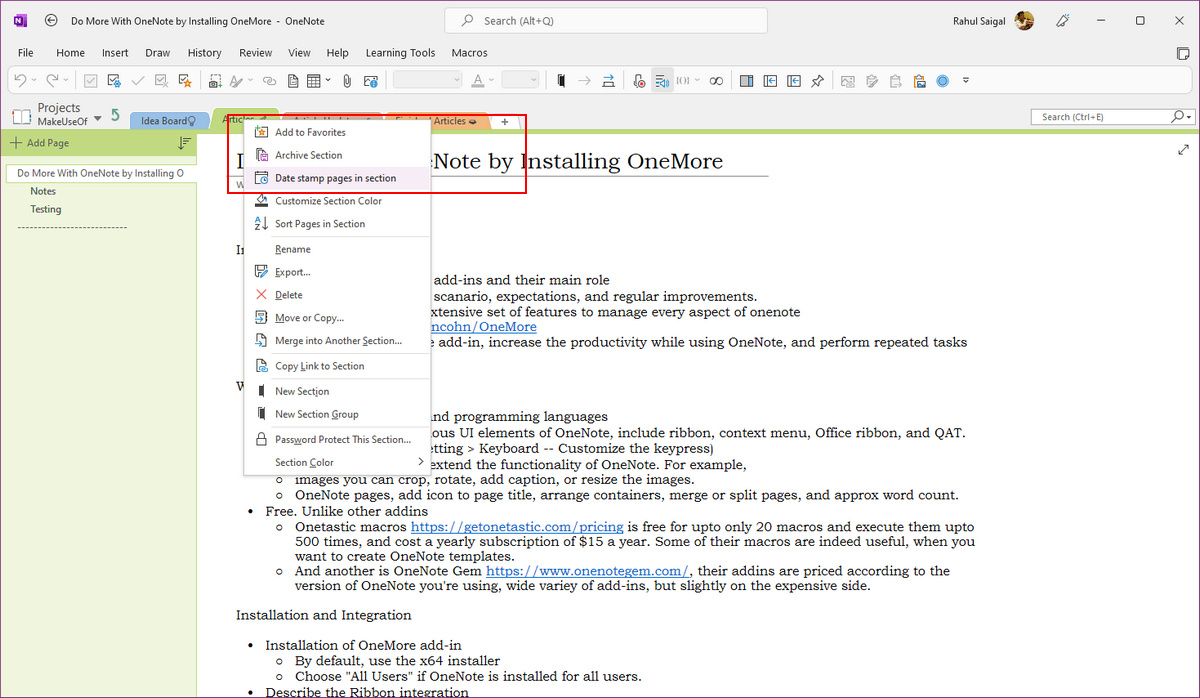
Task: Select Copy Link to Section
Action: (x=337, y=366)
